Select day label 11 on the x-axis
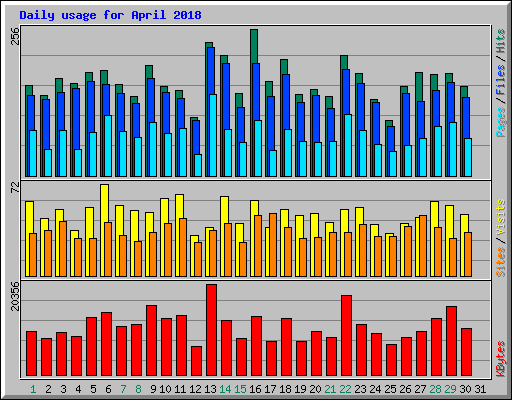The width and height of the screenshot is (512, 400). 180,389
